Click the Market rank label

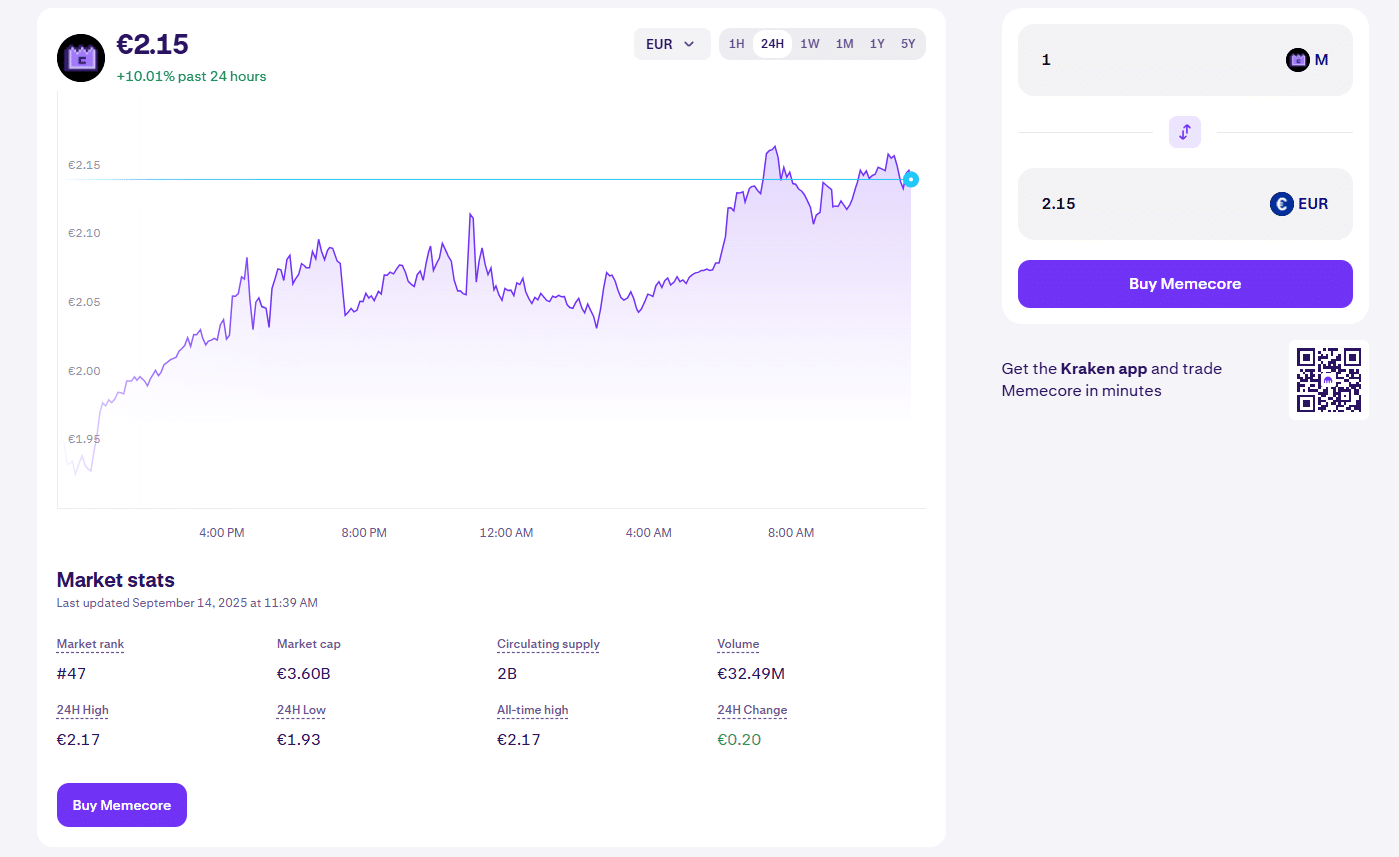(x=90, y=644)
